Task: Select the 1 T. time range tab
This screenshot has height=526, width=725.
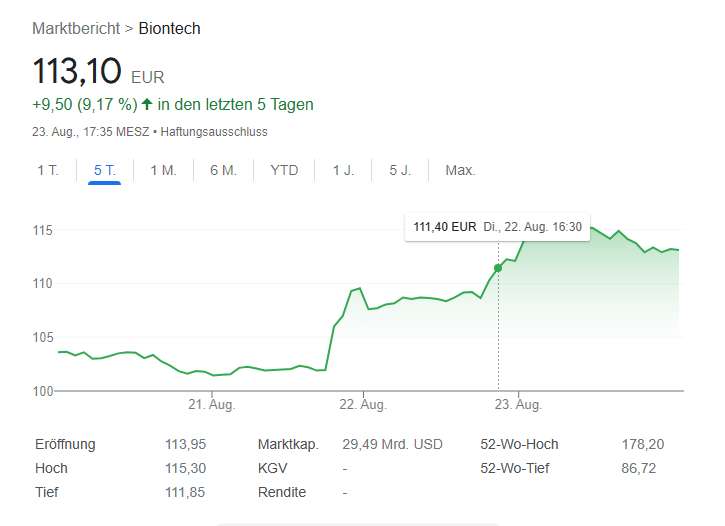Action: coord(48,170)
